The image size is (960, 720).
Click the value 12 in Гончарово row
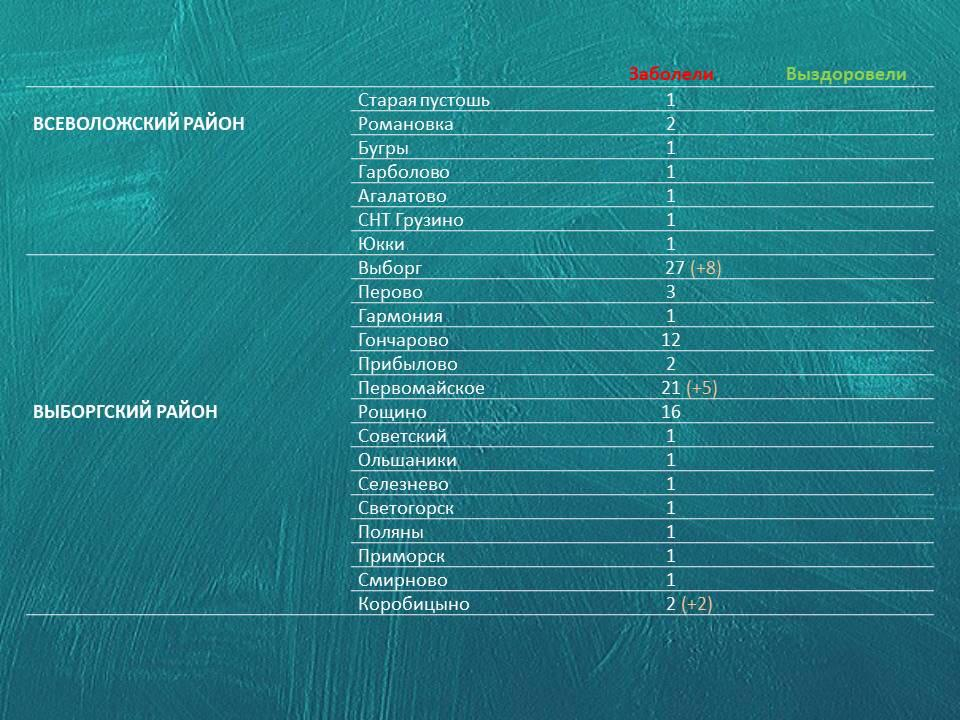click(x=670, y=340)
